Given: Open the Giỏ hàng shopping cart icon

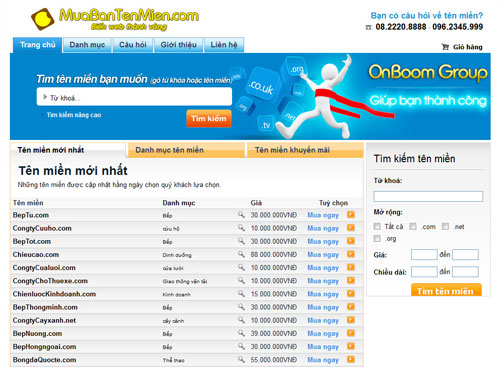Looking at the screenshot, I should click(x=445, y=47).
